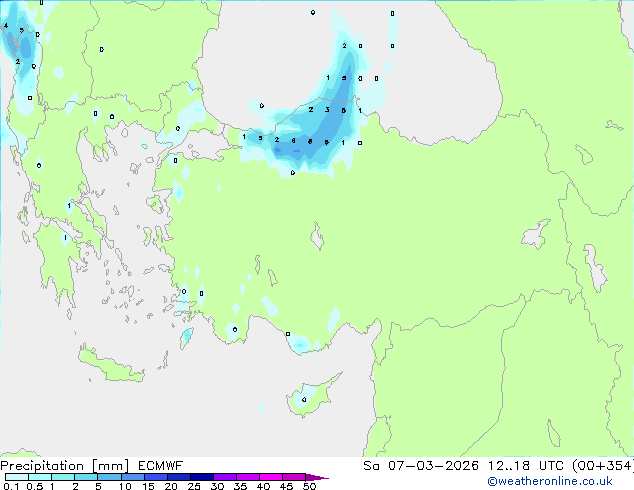
Task: Select the 2–5 mm legend color swatch
Action: 86,477
